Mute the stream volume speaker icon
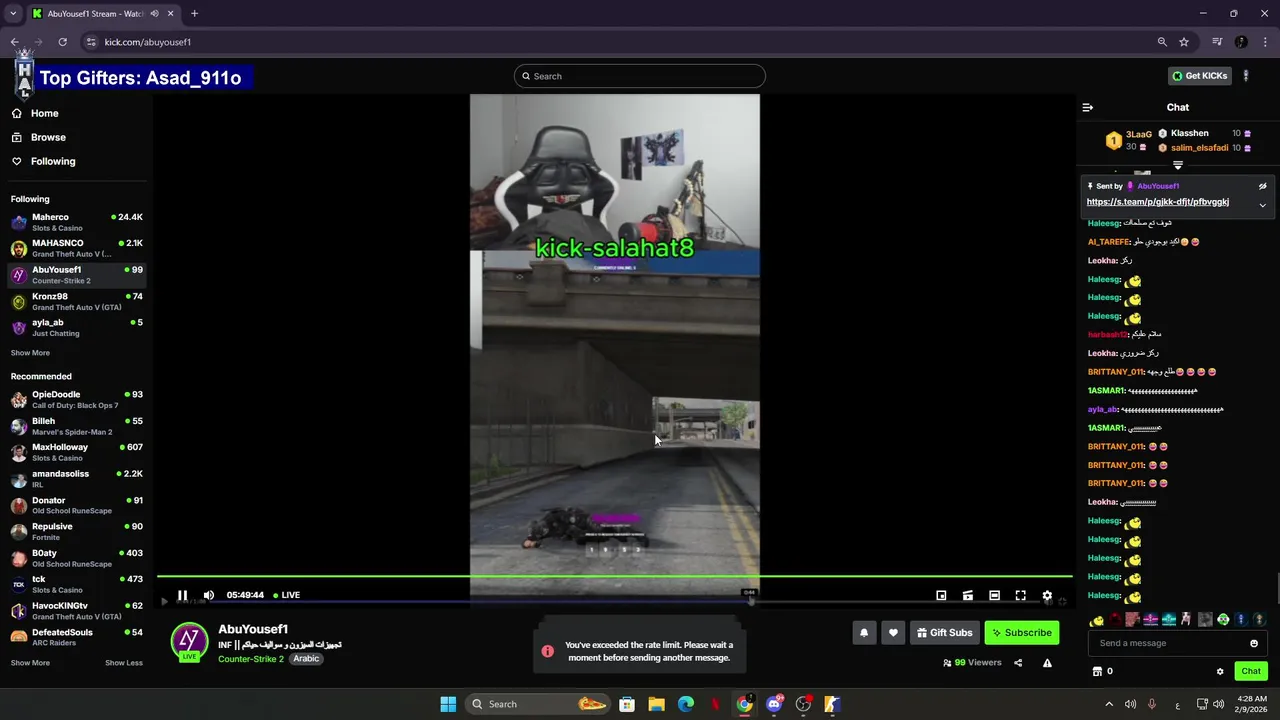This screenshot has height=720, width=1280. pyautogui.click(x=209, y=595)
